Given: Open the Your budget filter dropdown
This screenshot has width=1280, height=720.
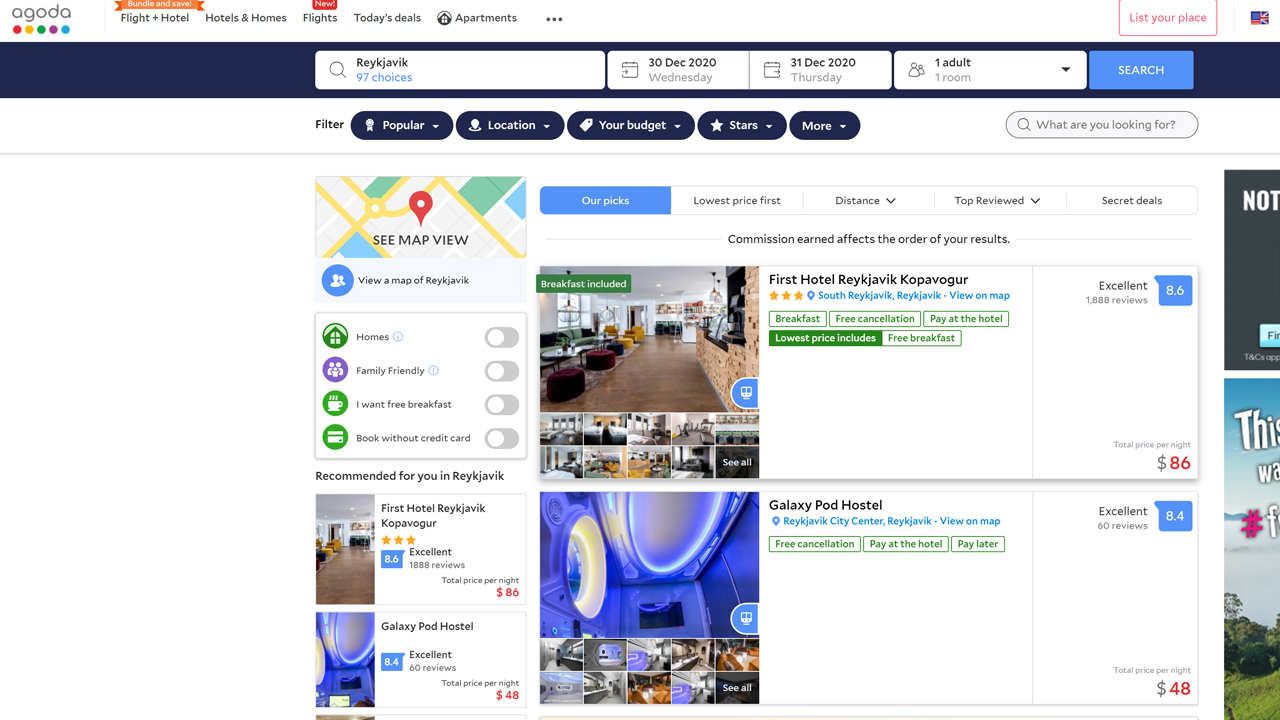Looking at the screenshot, I should (630, 125).
